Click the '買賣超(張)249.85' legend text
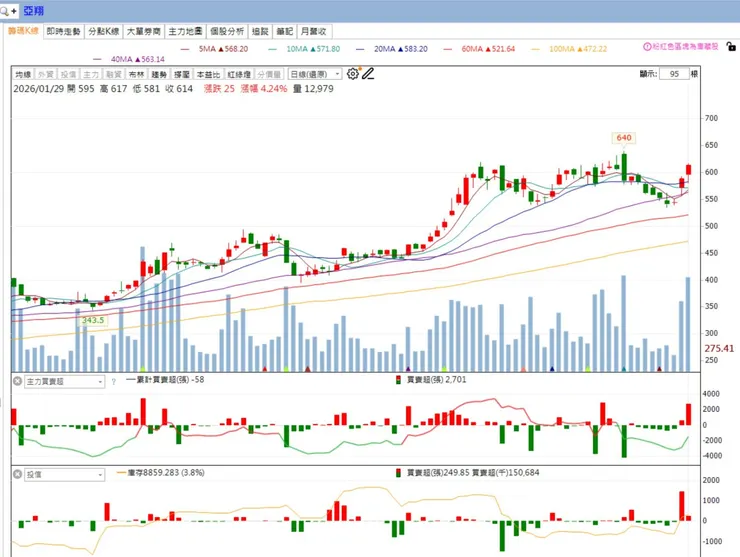This screenshot has width=740, height=557. (433, 473)
